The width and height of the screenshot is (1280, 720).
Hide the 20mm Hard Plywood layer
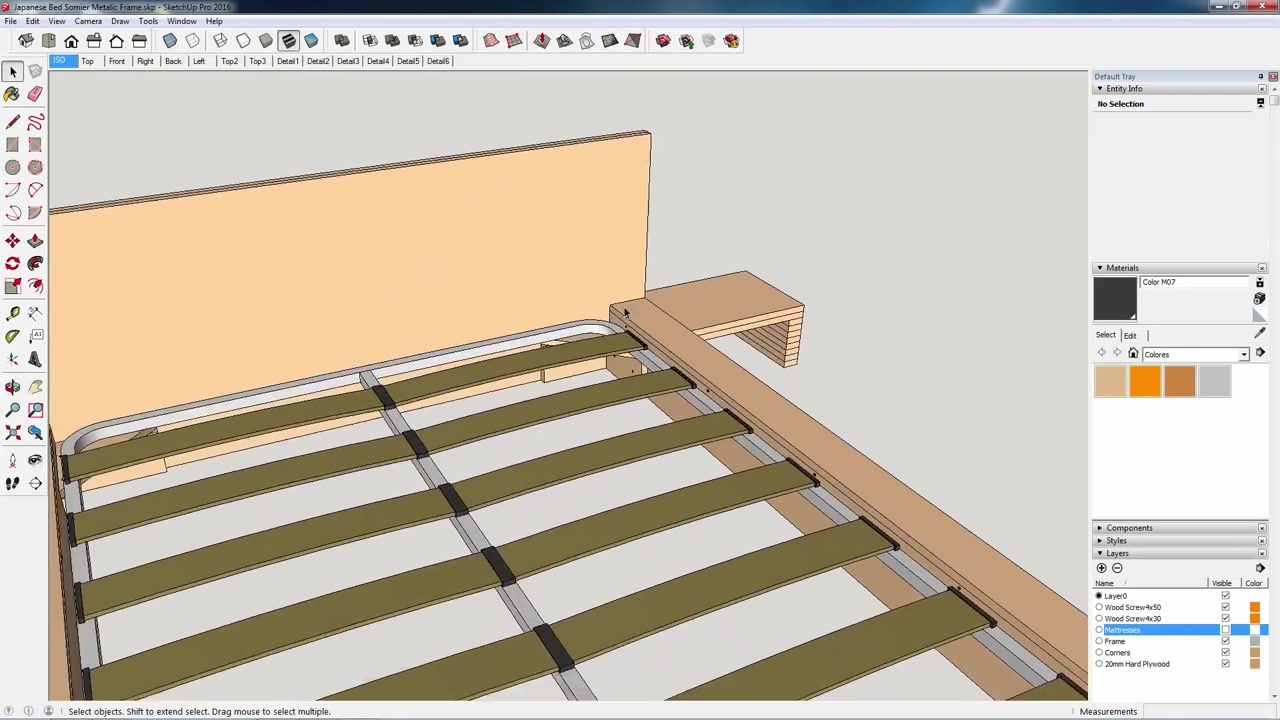click(x=1225, y=664)
